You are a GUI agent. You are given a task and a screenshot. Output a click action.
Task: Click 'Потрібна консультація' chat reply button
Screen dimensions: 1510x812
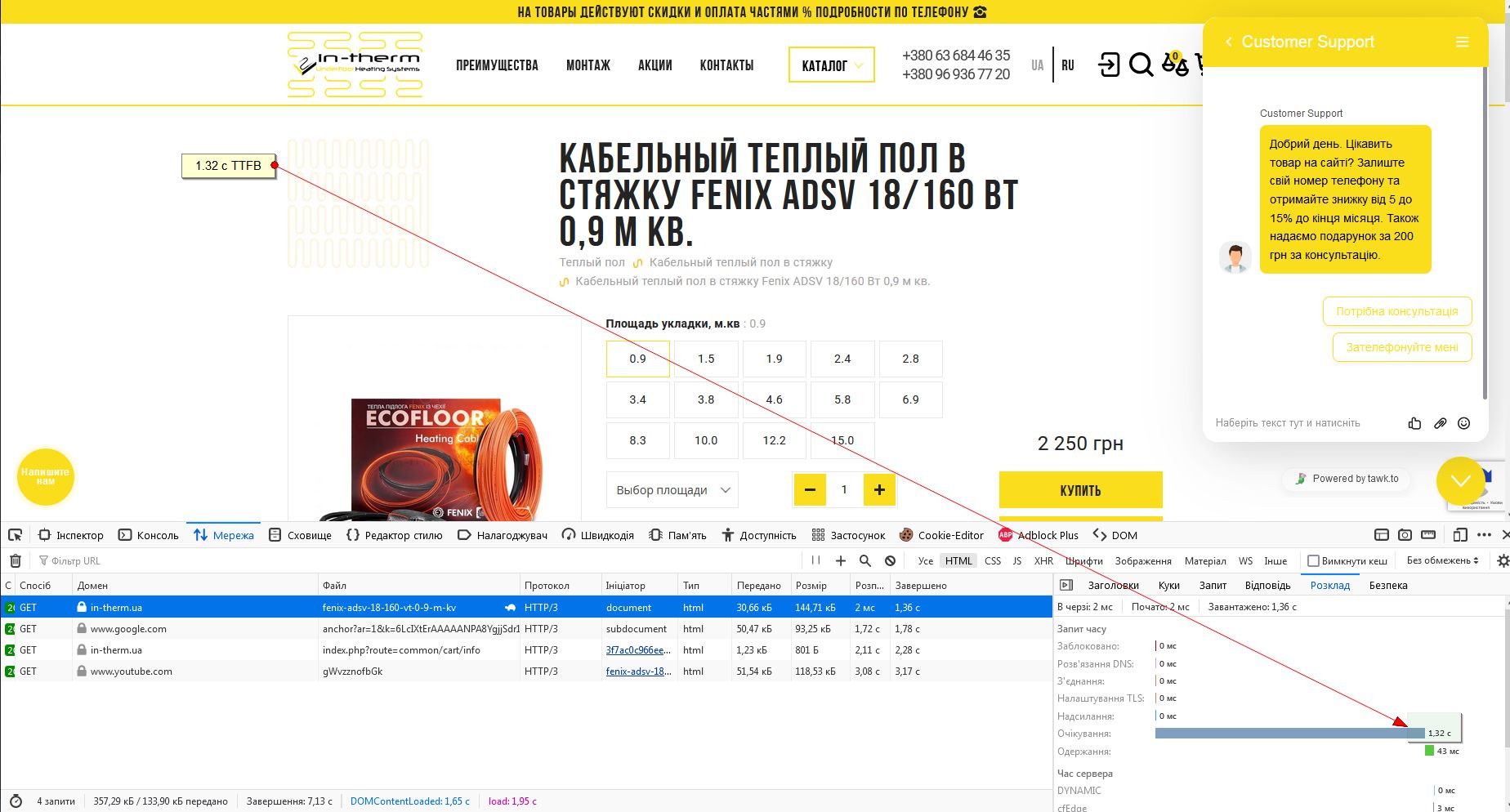[x=1397, y=311]
